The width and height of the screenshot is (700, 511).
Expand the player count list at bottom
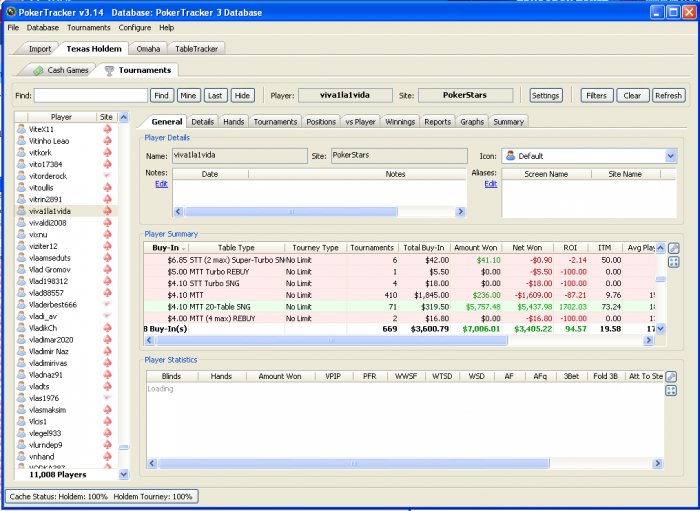coord(123,474)
